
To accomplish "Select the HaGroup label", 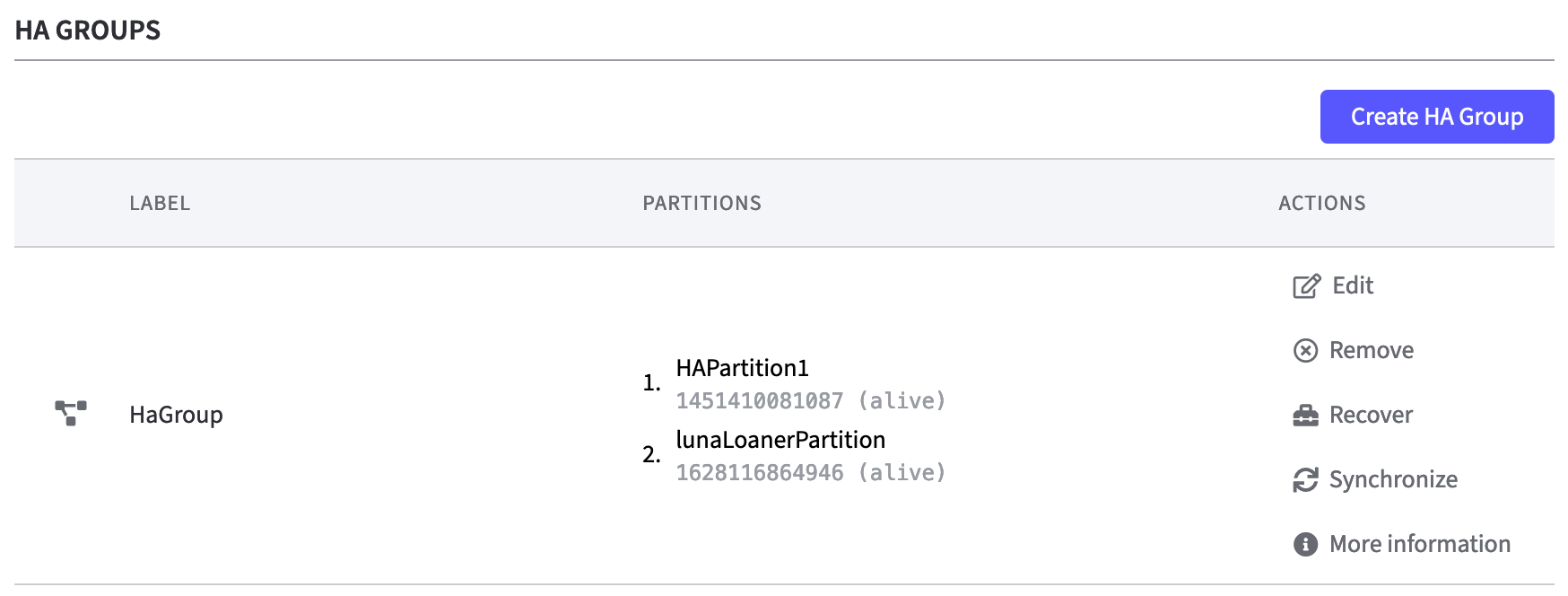I will [x=176, y=415].
